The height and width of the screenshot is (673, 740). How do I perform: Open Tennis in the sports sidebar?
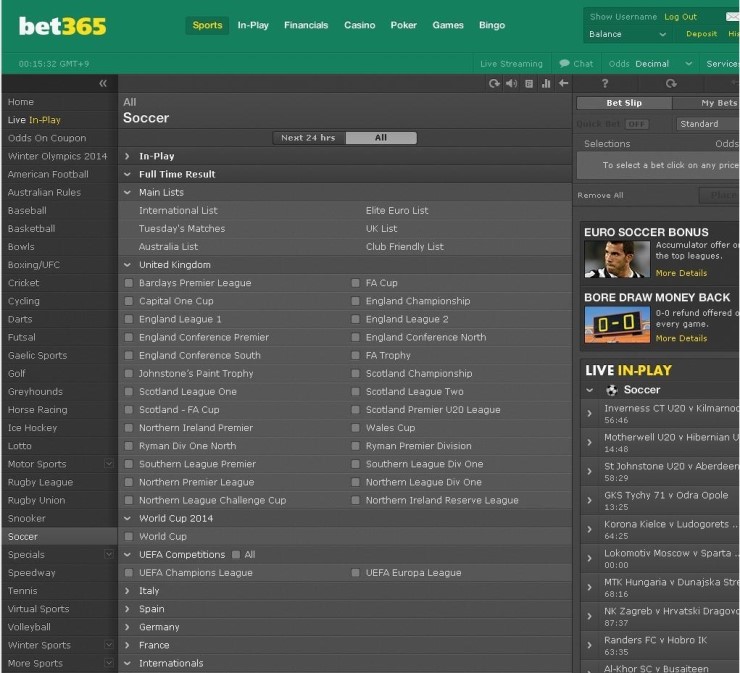click(23, 590)
